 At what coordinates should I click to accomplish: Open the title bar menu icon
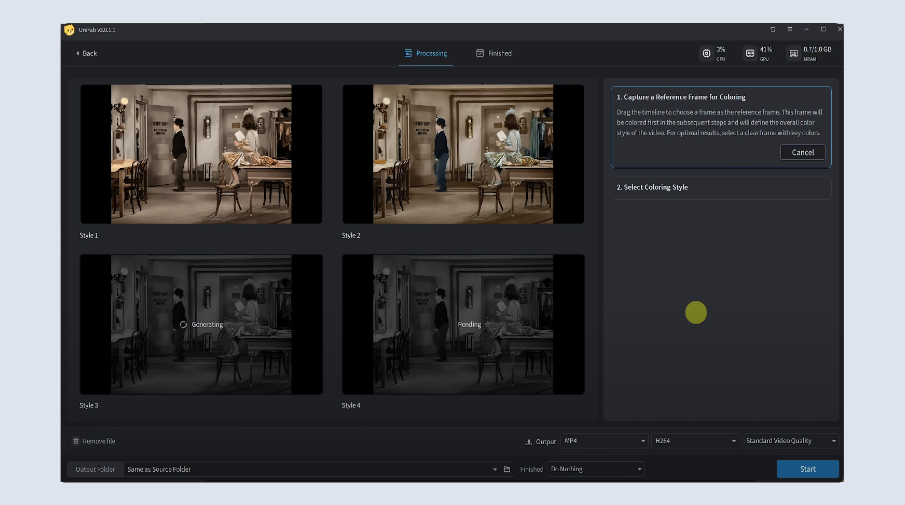point(790,29)
